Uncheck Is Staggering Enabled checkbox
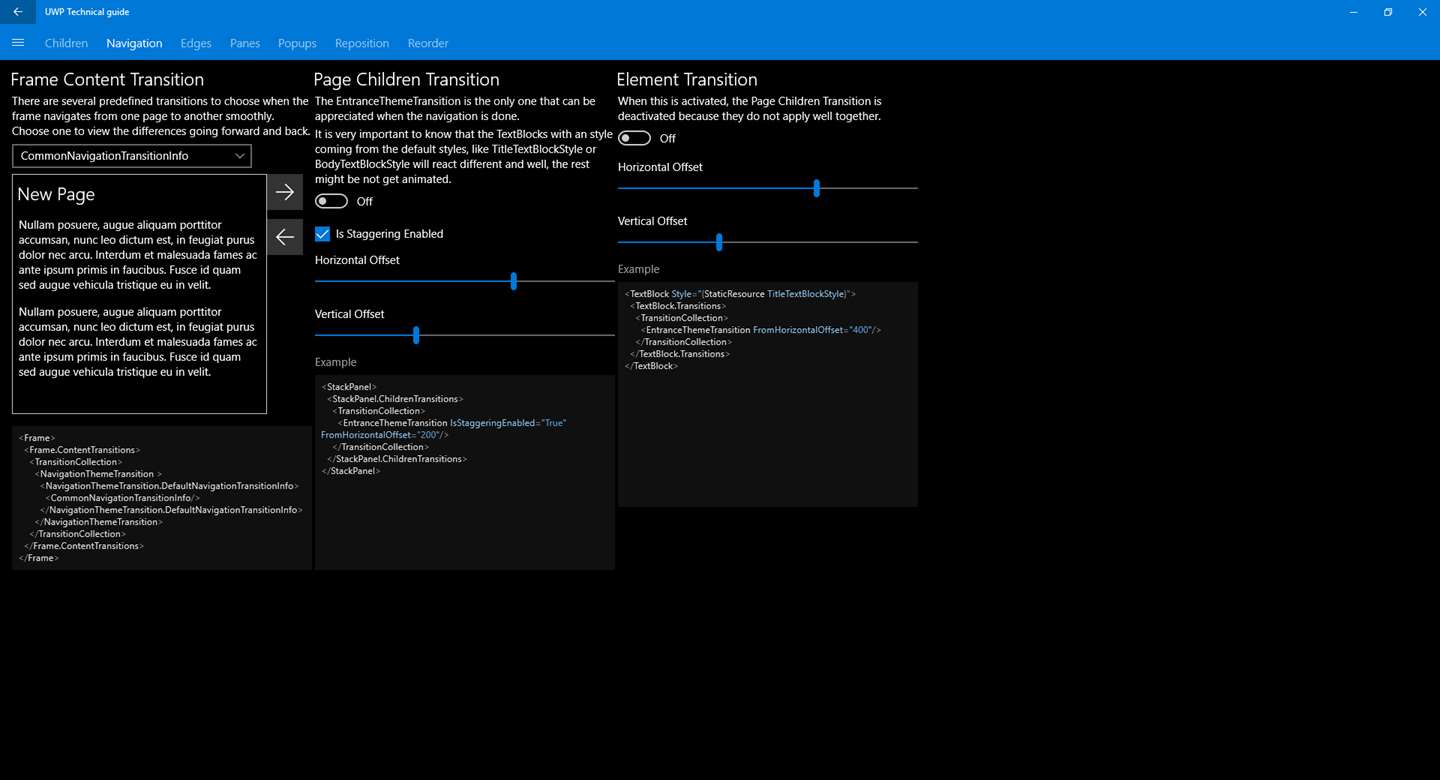Screen dimensions: 1440x780 click(322, 234)
